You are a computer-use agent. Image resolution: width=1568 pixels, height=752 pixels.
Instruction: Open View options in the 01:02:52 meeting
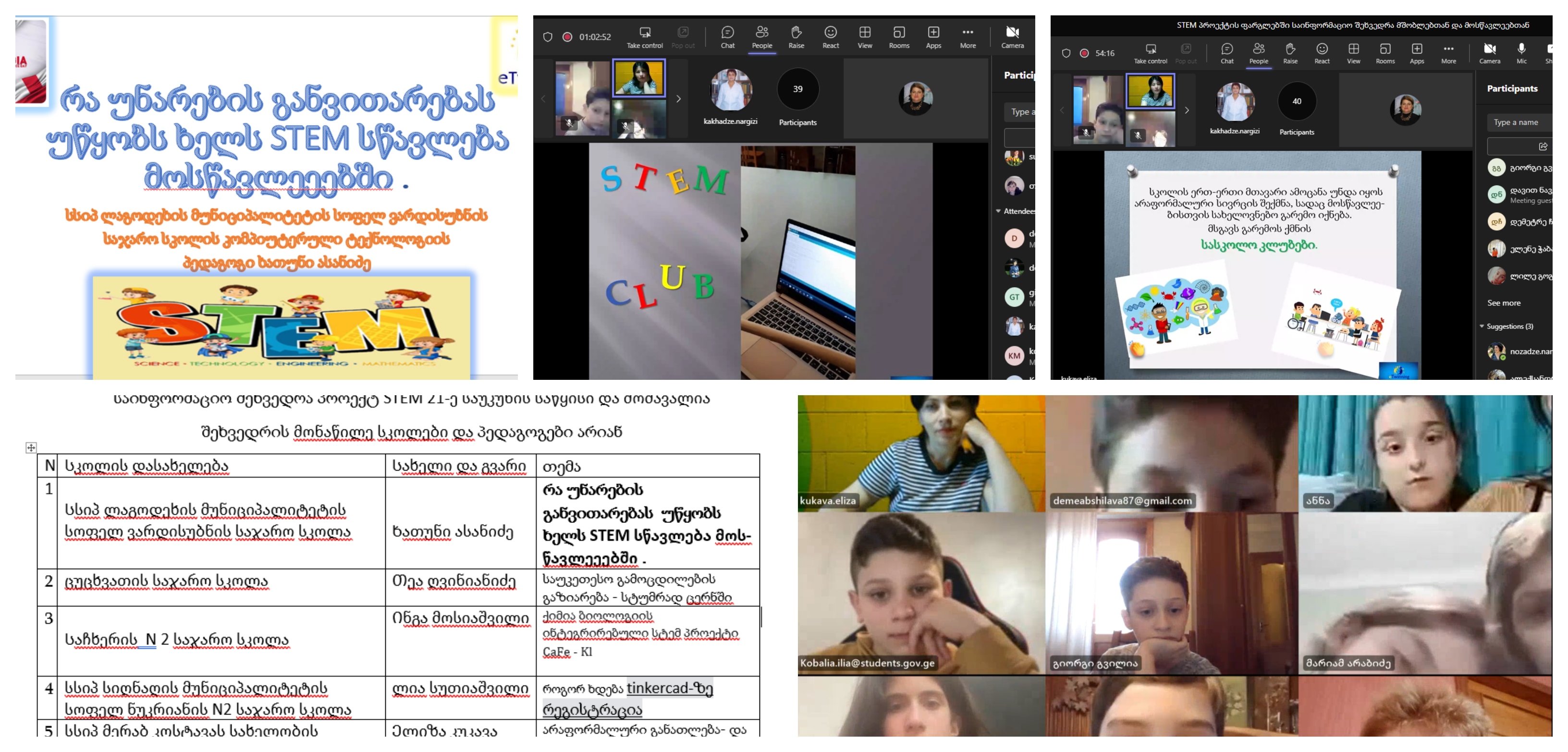[x=865, y=37]
